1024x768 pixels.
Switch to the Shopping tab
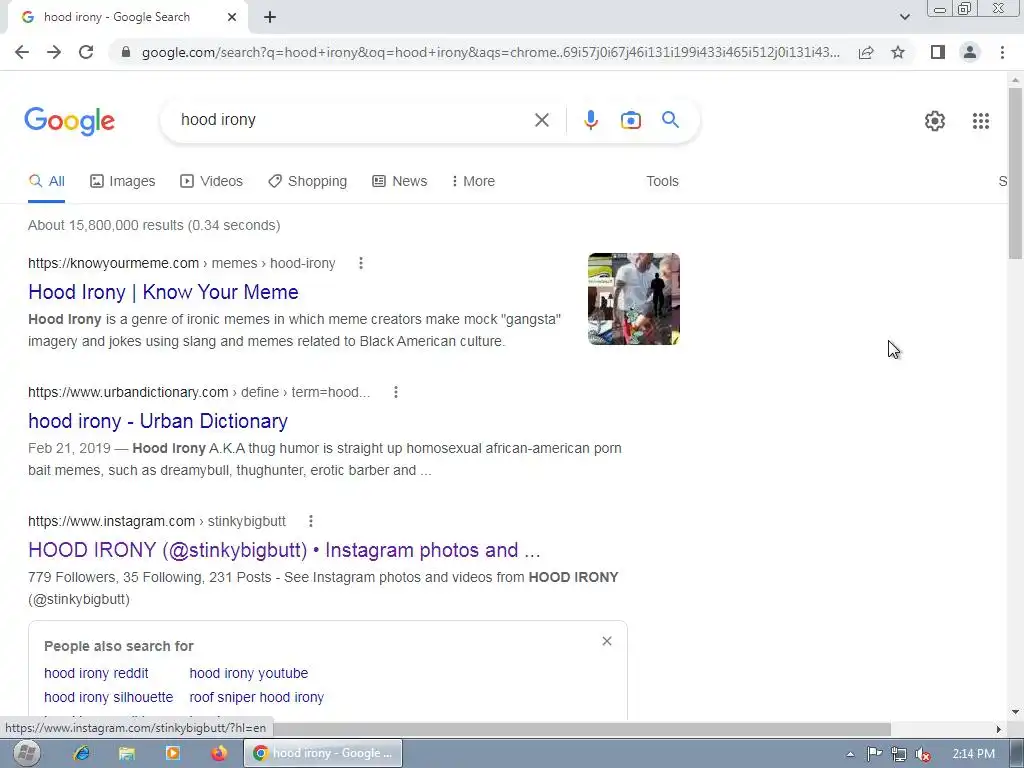coord(308,182)
